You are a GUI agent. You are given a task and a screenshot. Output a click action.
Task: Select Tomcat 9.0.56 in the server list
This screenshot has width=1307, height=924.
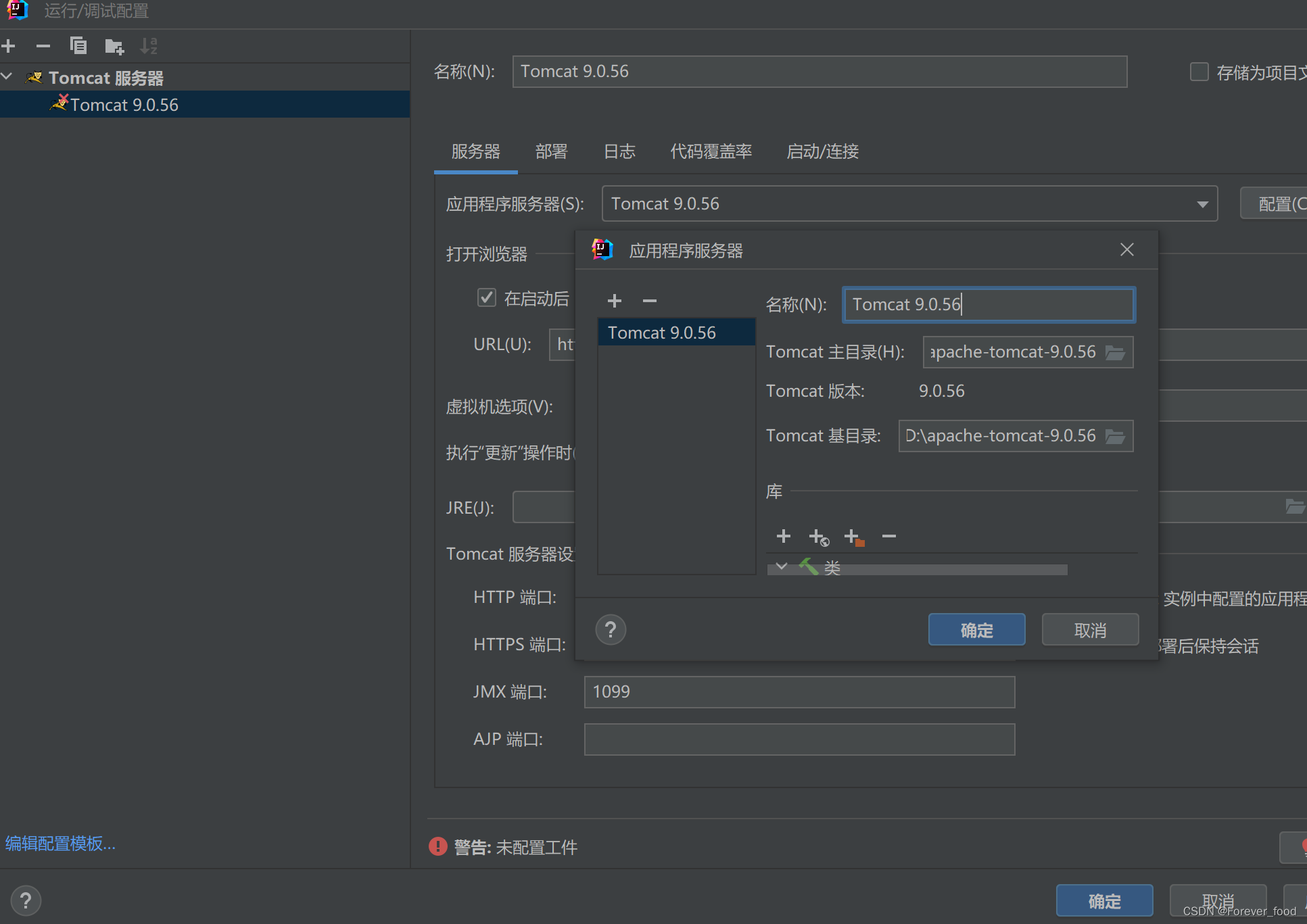[676, 333]
